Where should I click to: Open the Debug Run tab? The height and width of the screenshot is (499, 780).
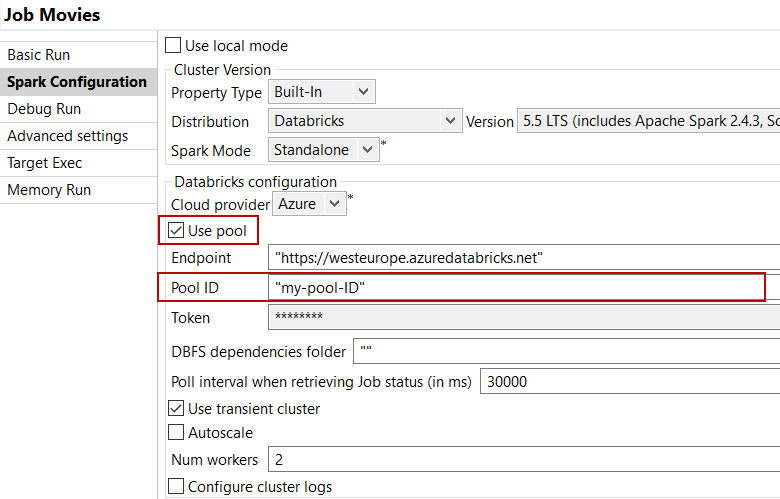[44, 109]
